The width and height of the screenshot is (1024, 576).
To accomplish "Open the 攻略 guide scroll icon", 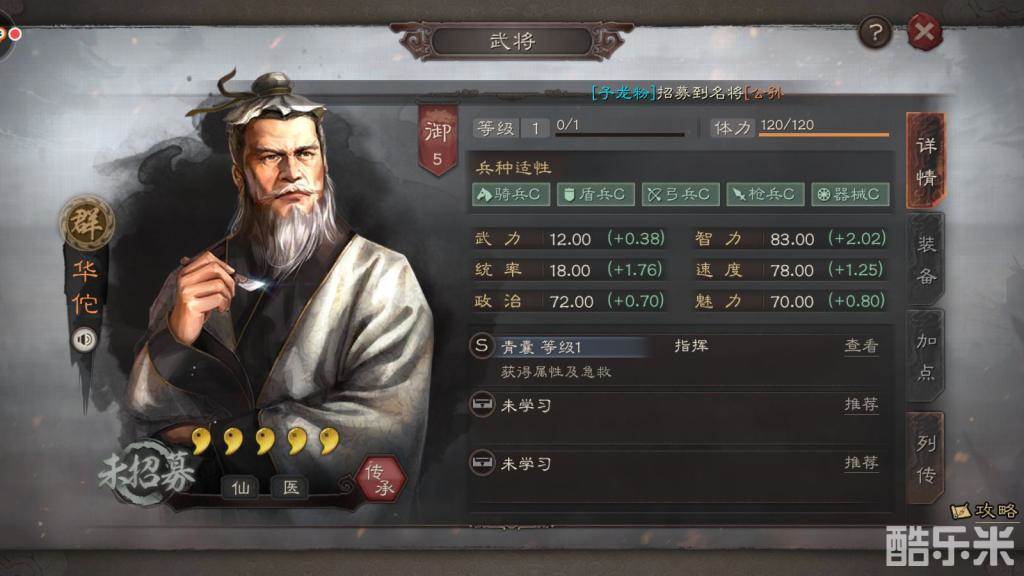I will pyautogui.click(x=960, y=510).
